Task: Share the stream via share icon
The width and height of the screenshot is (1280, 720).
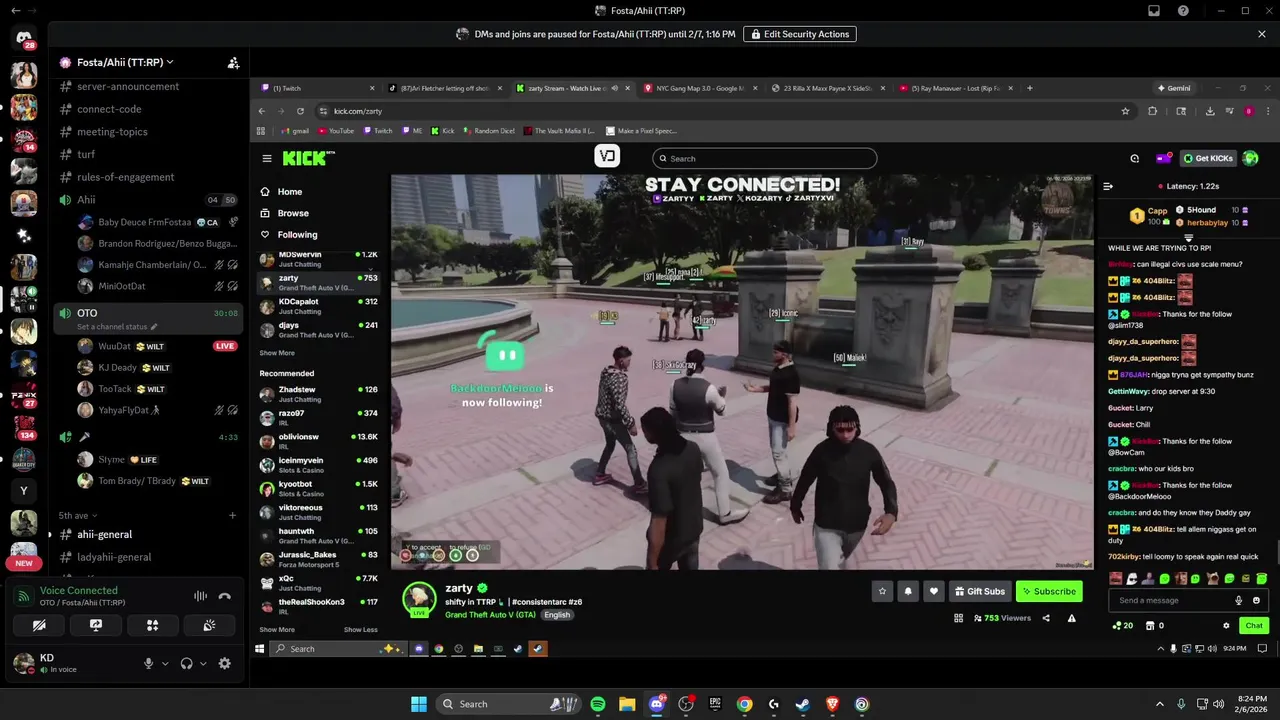Action: click(1046, 618)
